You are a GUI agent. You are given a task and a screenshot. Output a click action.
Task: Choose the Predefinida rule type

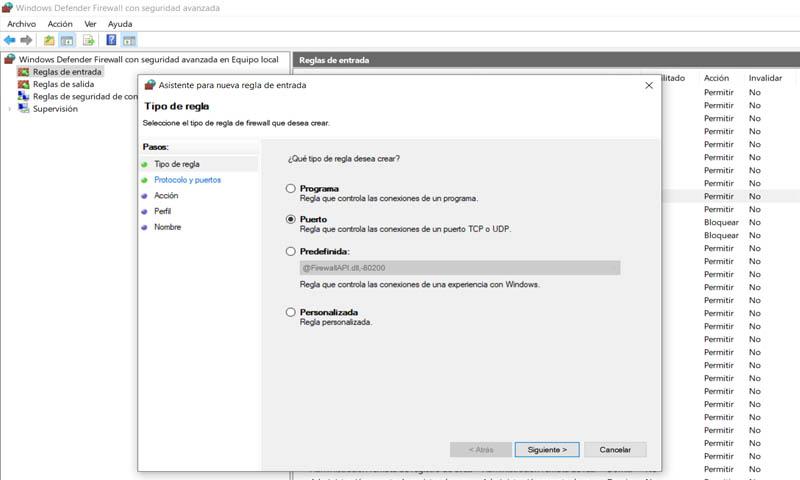point(291,252)
